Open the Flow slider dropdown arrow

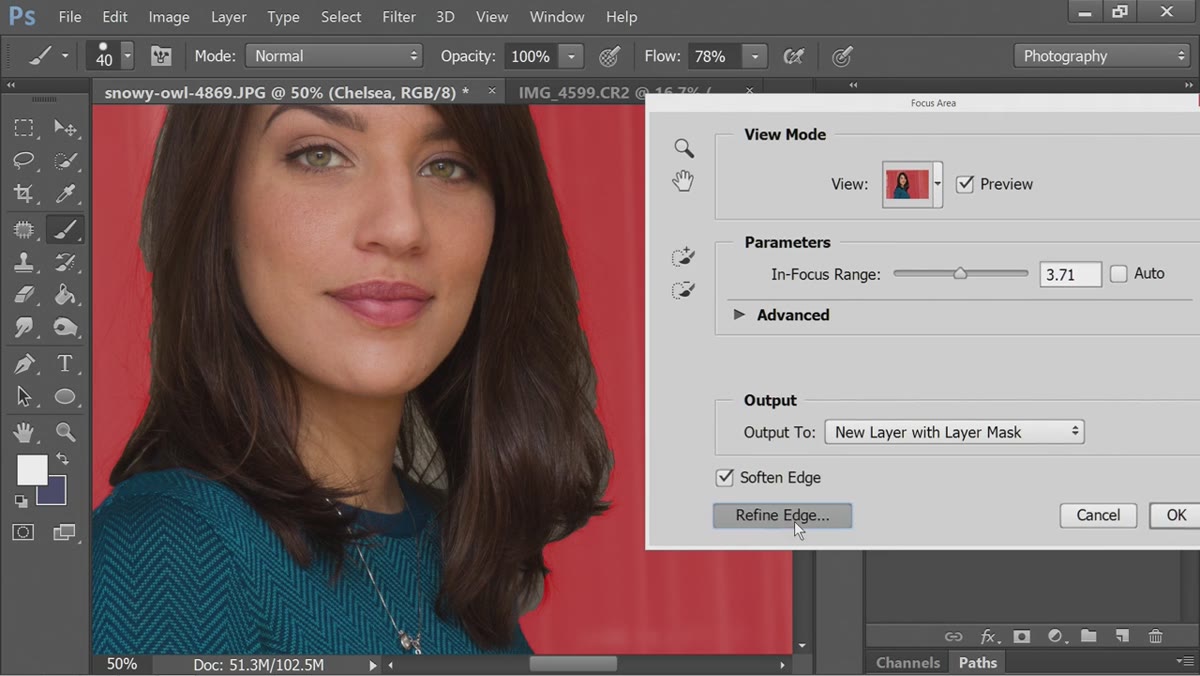coord(756,56)
